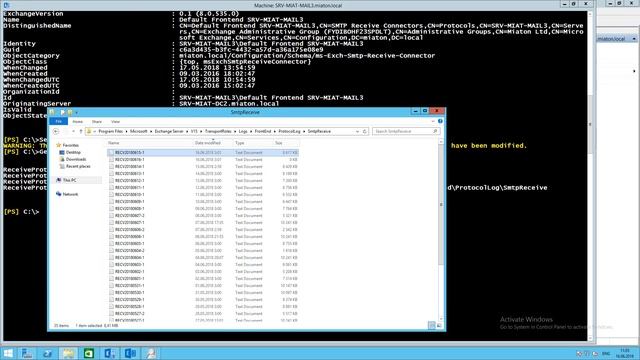
Task: Click the PowerShell prompt line PS C:\>
Action: (21, 212)
